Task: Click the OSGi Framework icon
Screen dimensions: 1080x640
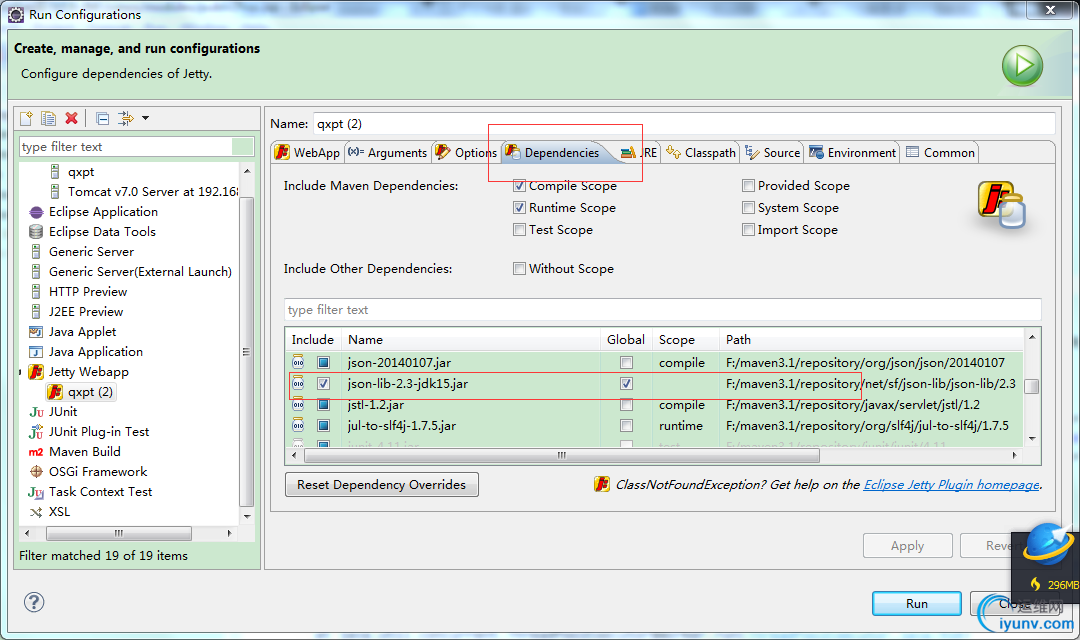Action: pyautogui.click(x=36, y=472)
